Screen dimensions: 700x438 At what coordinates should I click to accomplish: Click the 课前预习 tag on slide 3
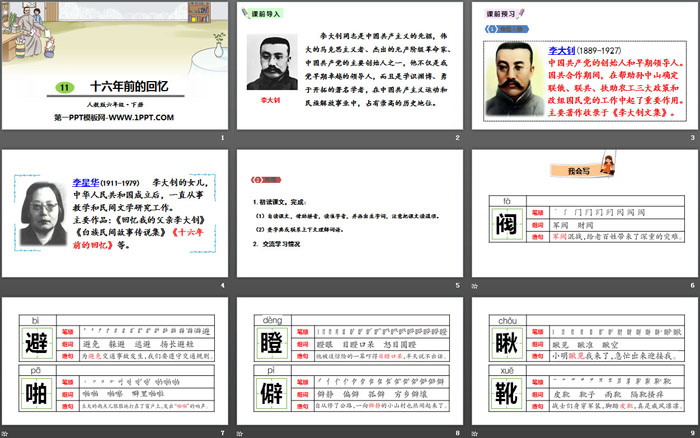(504, 15)
